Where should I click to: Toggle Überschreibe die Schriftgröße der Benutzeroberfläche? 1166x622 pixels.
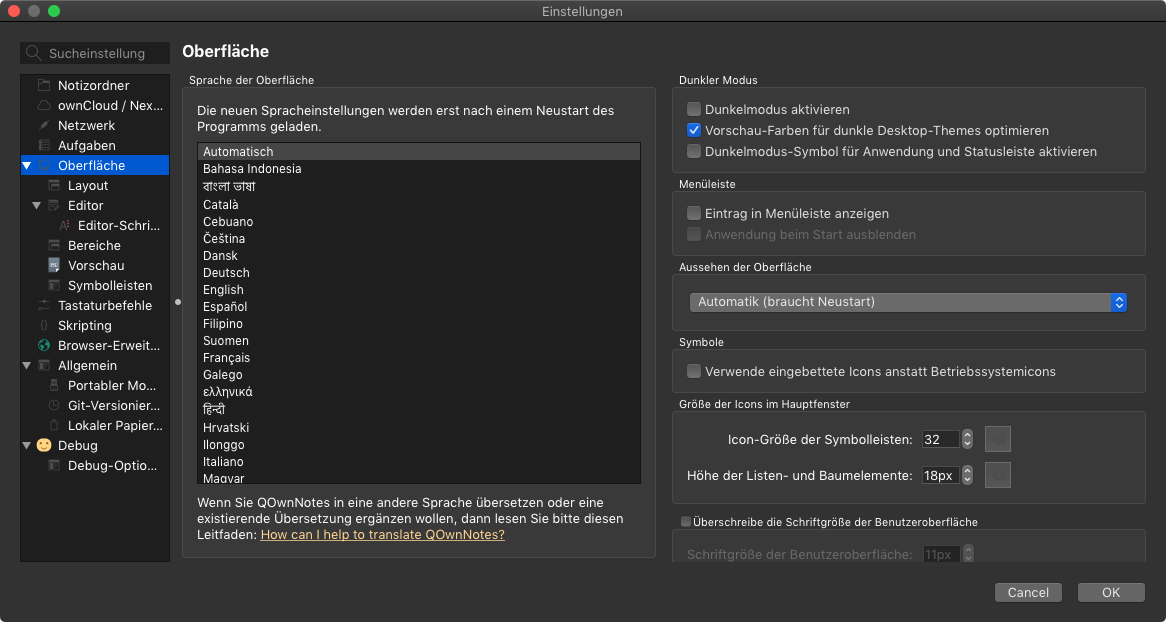click(686, 522)
